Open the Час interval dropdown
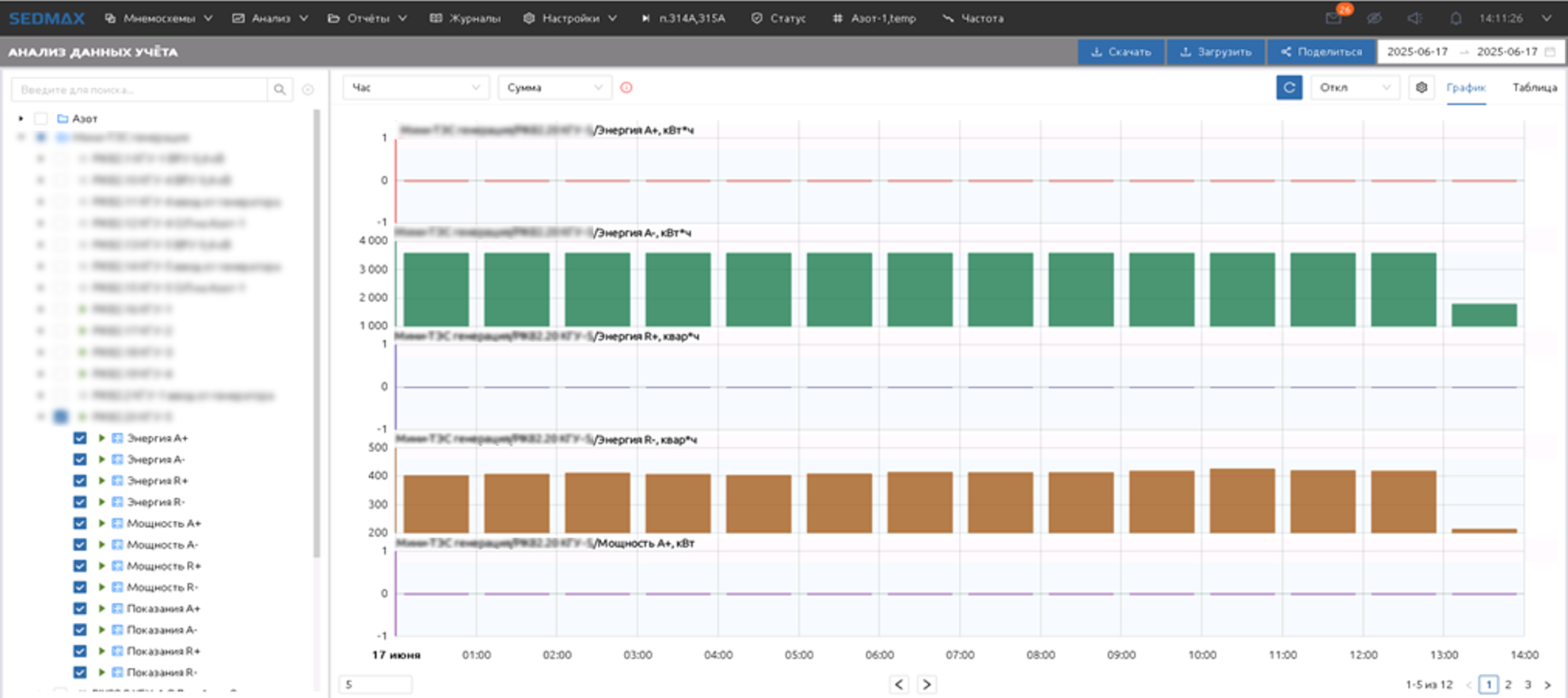This screenshot has width=1568, height=698. (x=416, y=88)
